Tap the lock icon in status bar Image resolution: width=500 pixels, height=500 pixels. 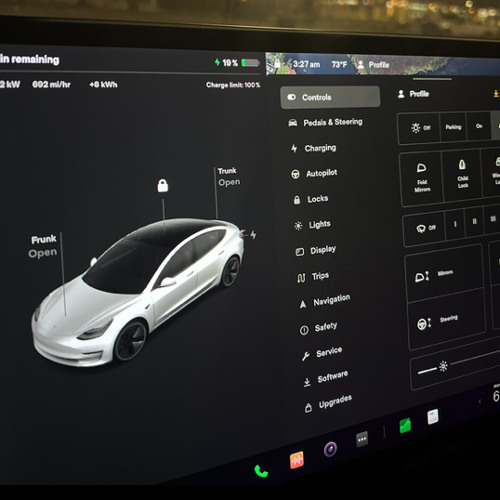click(277, 63)
